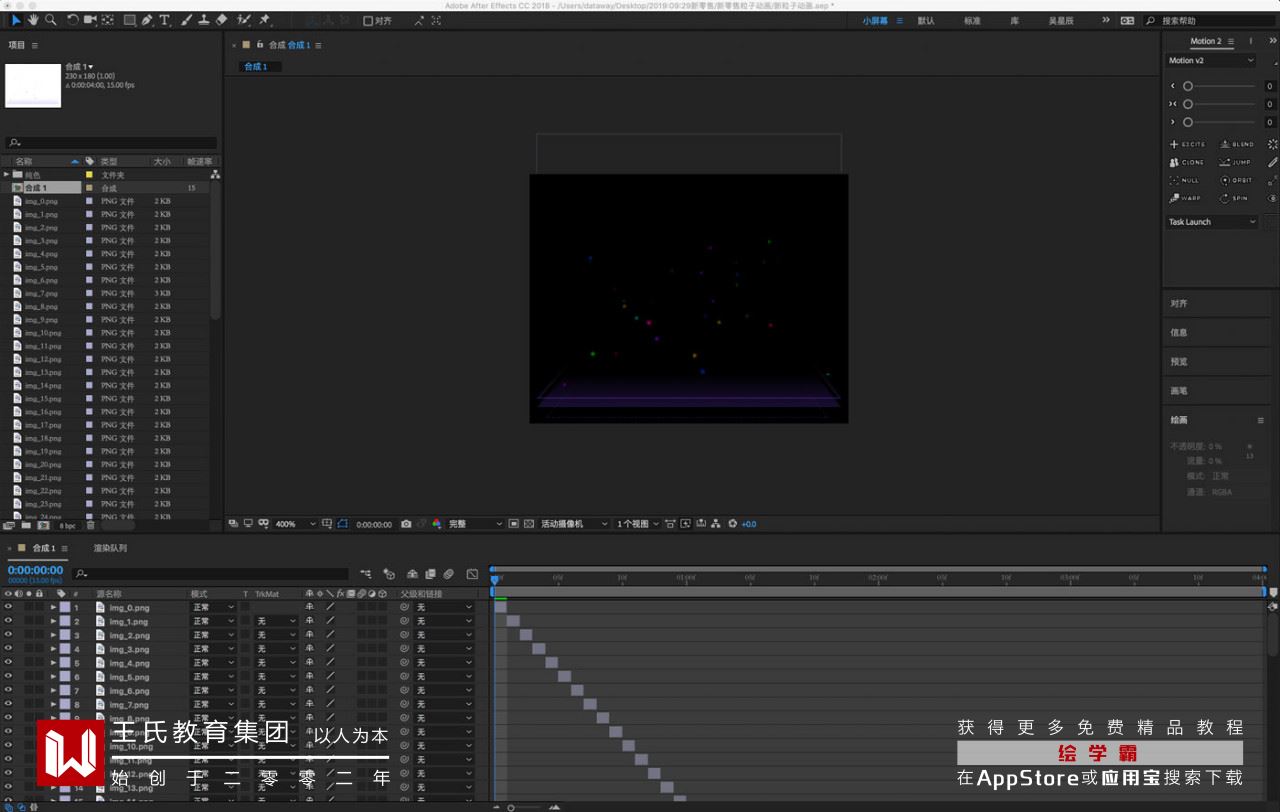The width and height of the screenshot is (1280, 812).
Task: Expand the 信息 panel
Action: [1180, 333]
